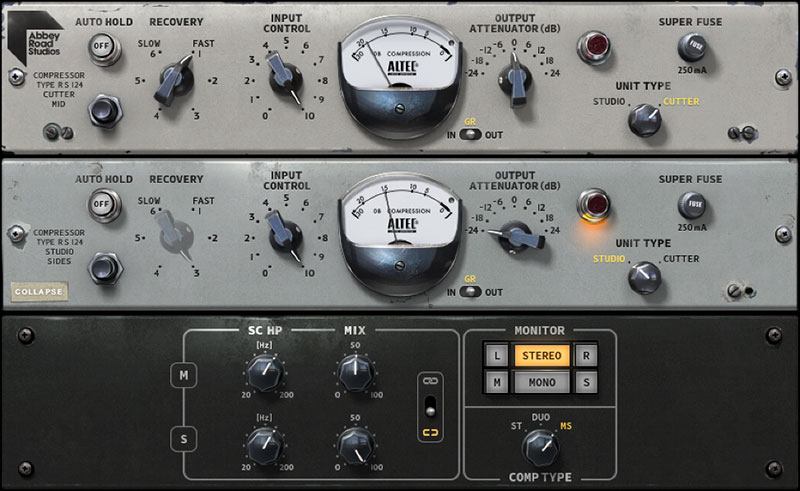800x491 pixels.
Task: Set Output Attenuator to 24 on Sides unit
Action: click(x=555, y=230)
